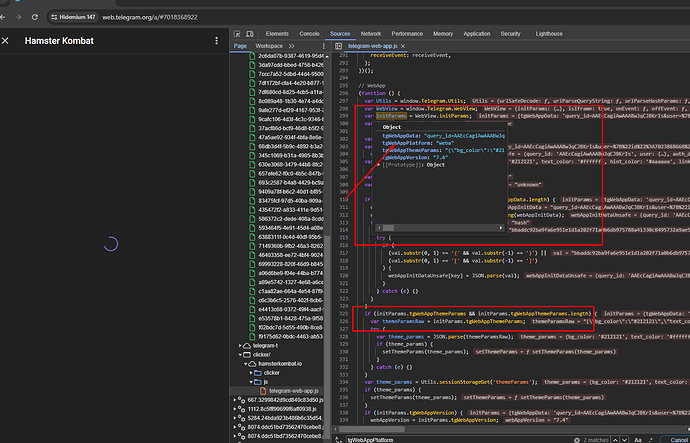Click the js folder icon
690x443 pixels.
tap(258, 382)
